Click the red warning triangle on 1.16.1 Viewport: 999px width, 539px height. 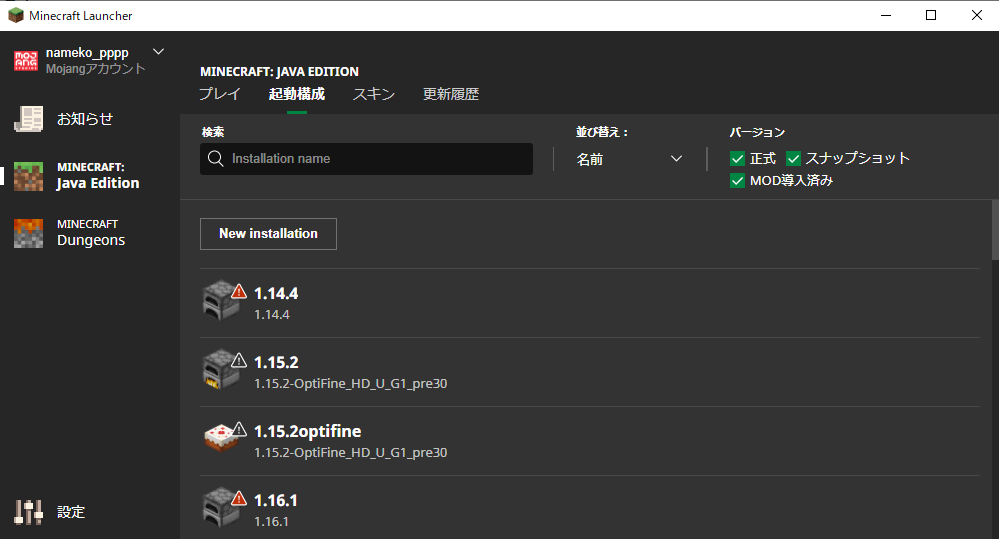[239, 499]
